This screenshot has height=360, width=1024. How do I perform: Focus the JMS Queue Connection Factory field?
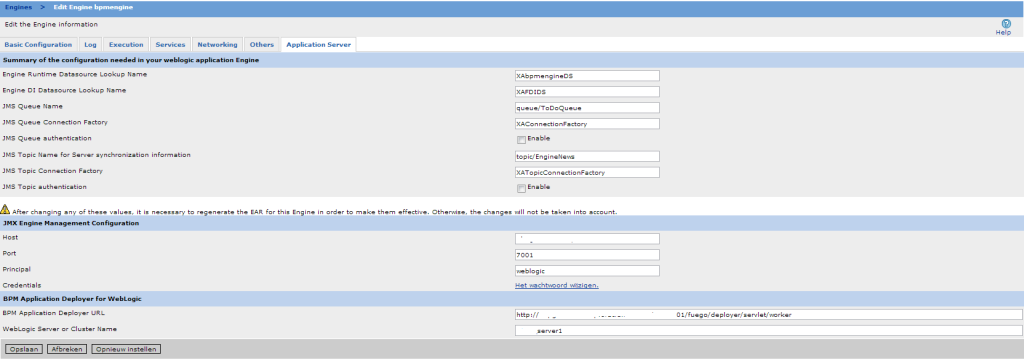tap(587, 123)
